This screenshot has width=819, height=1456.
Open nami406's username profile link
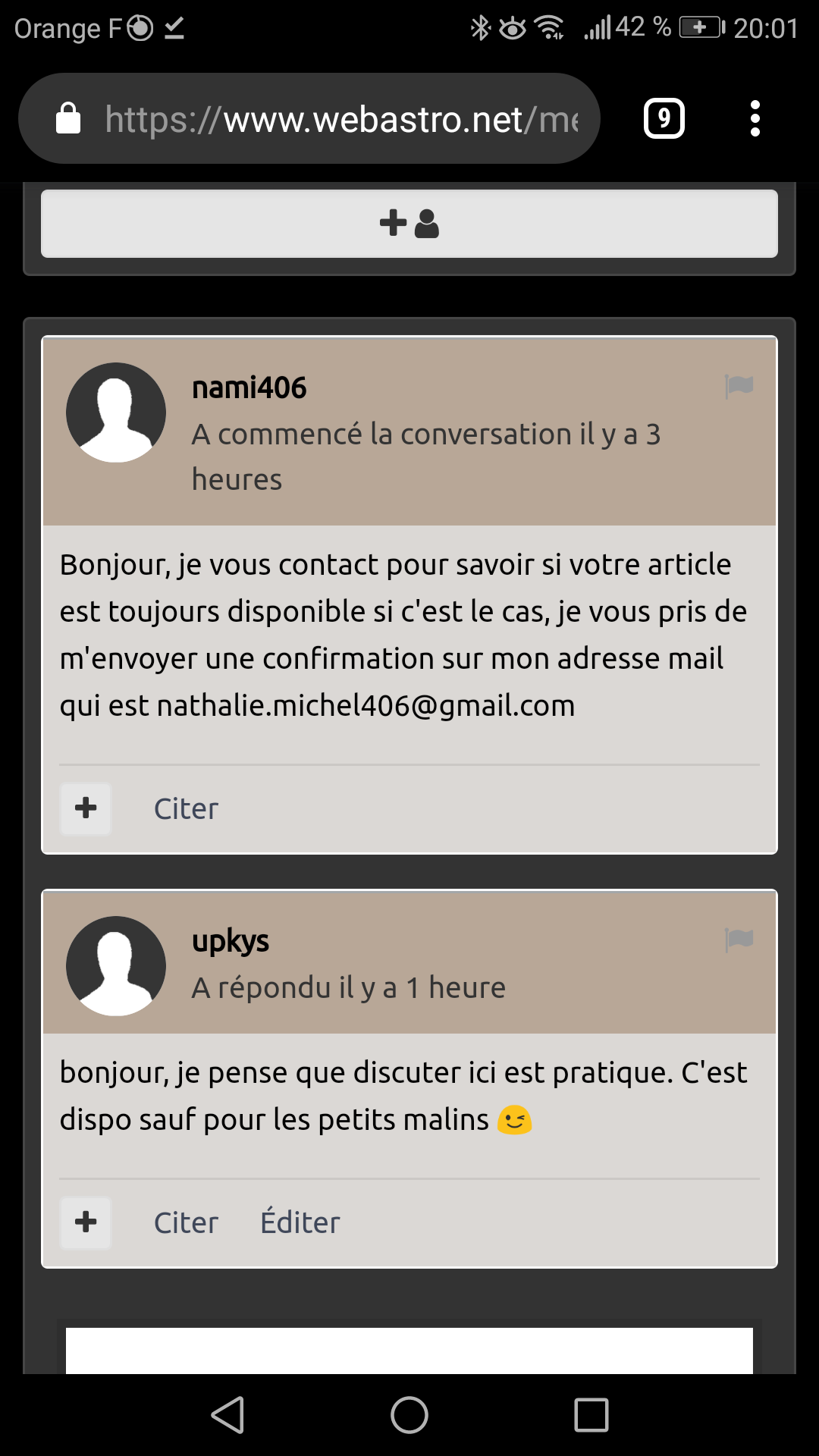(249, 388)
